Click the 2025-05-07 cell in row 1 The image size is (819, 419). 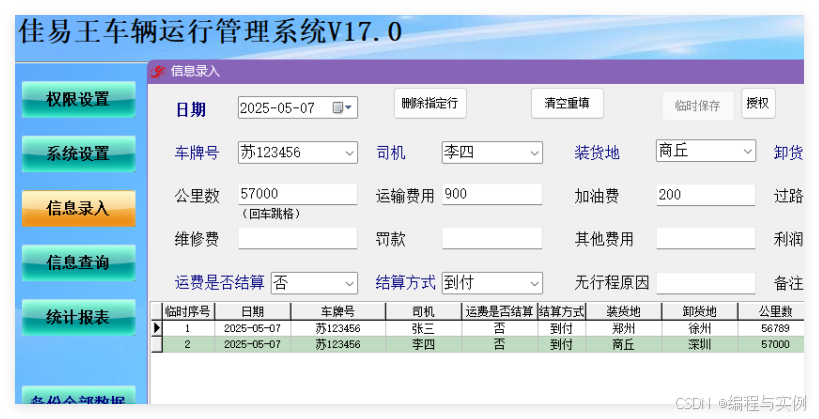coord(252,328)
